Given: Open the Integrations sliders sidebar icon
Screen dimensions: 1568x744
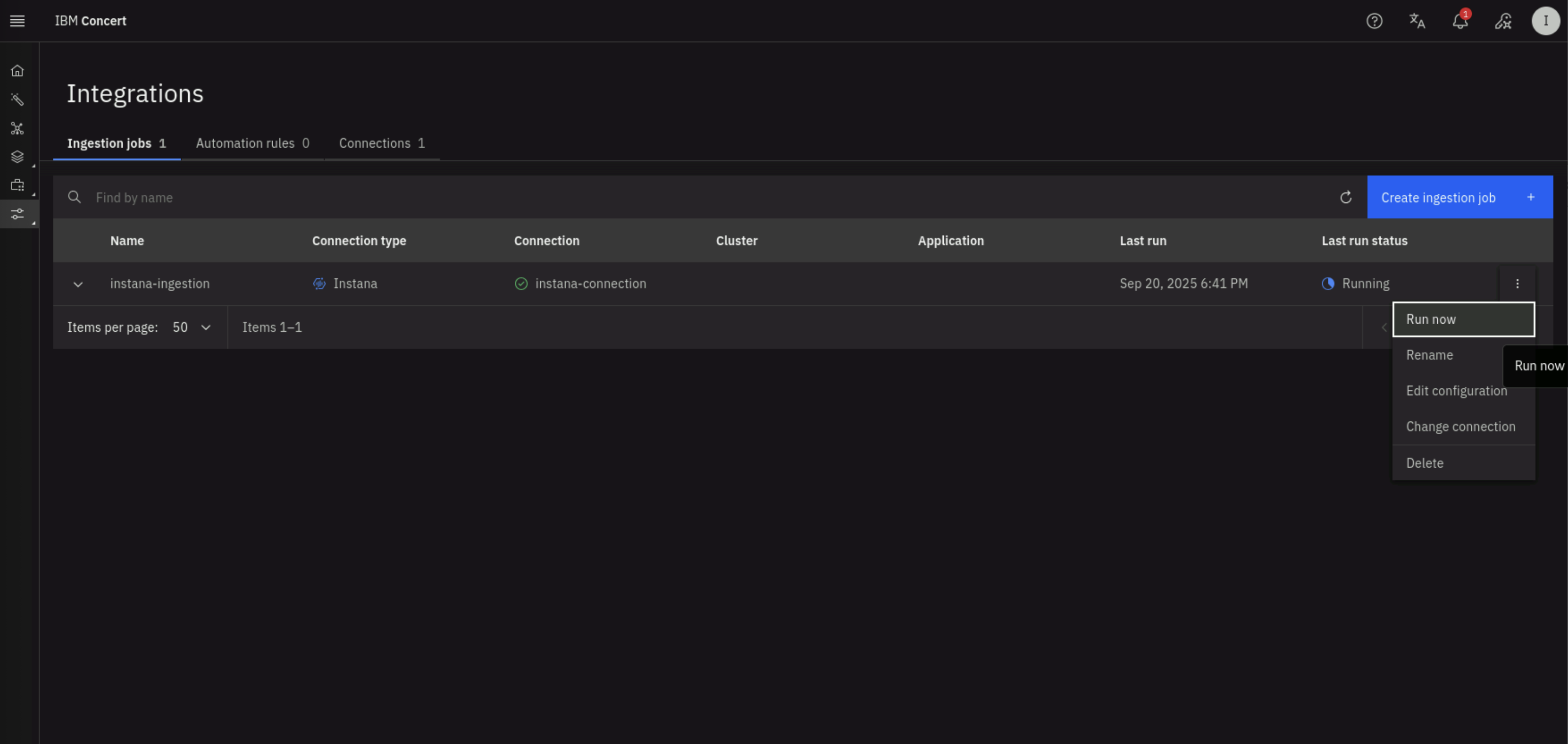Looking at the screenshot, I should point(17,214).
